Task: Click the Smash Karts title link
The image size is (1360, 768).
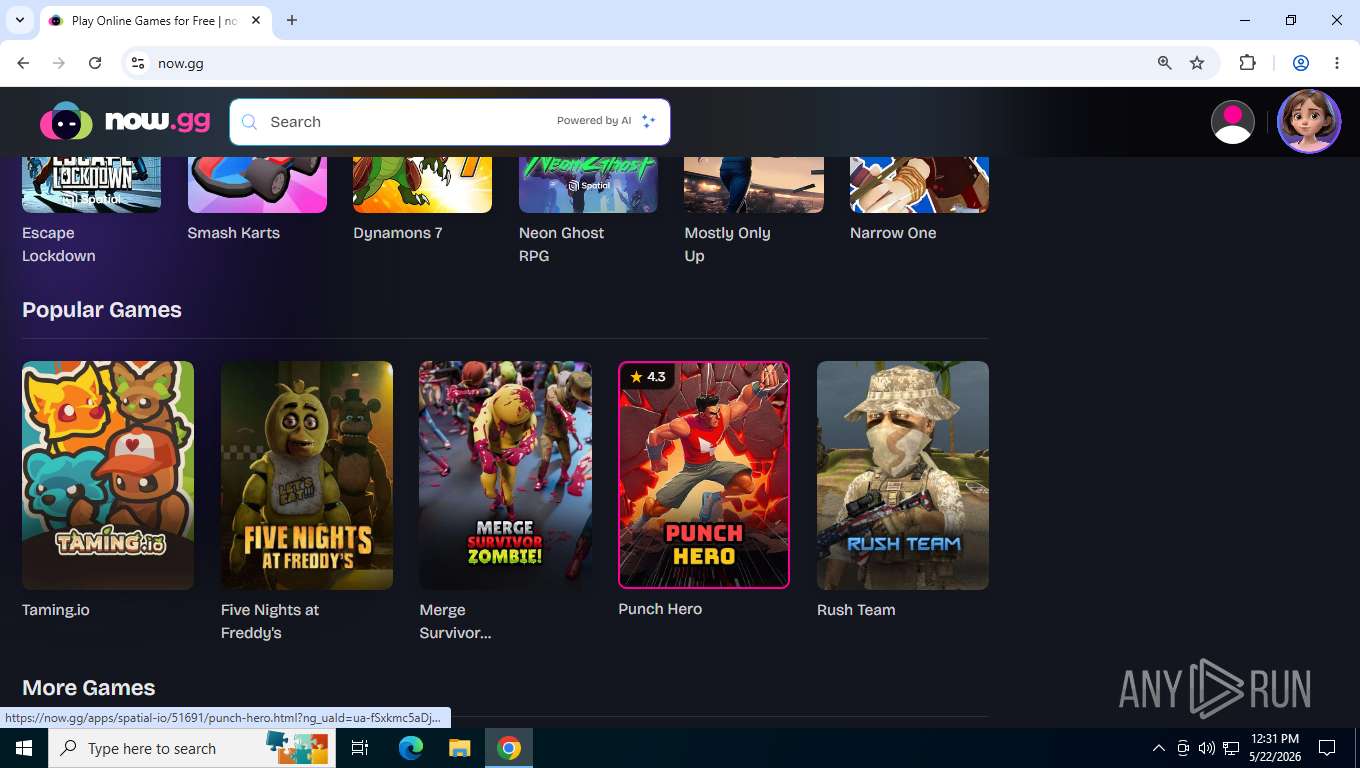Action: click(x=234, y=233)
